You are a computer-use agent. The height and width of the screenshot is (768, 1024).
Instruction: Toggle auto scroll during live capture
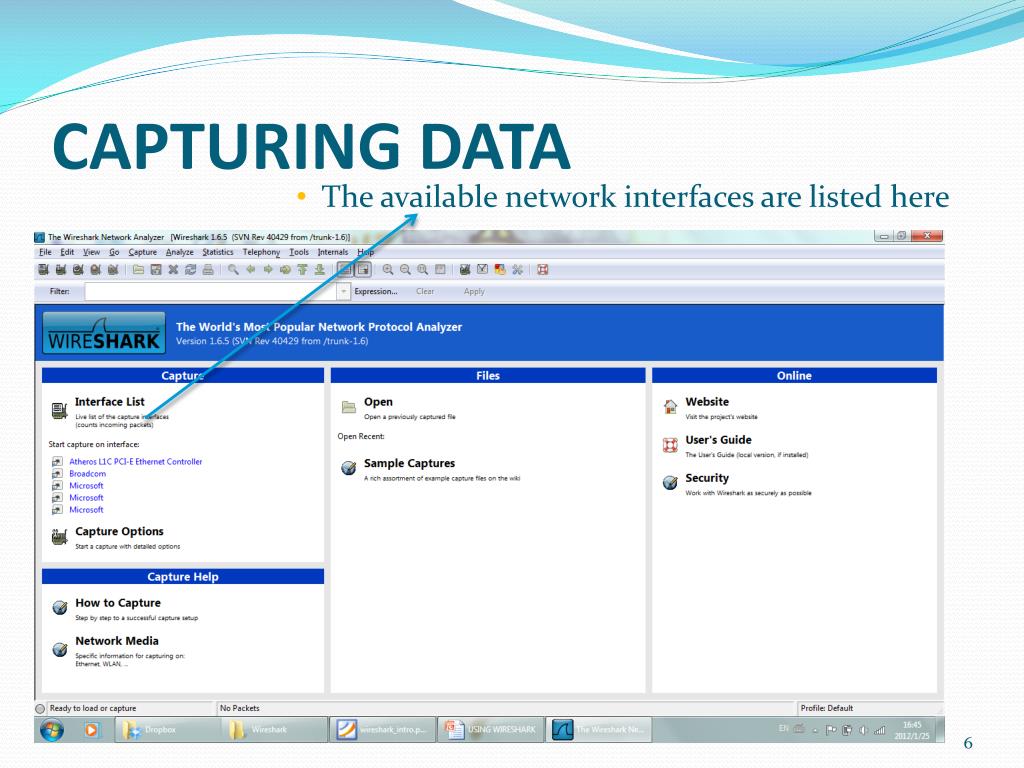363,270
